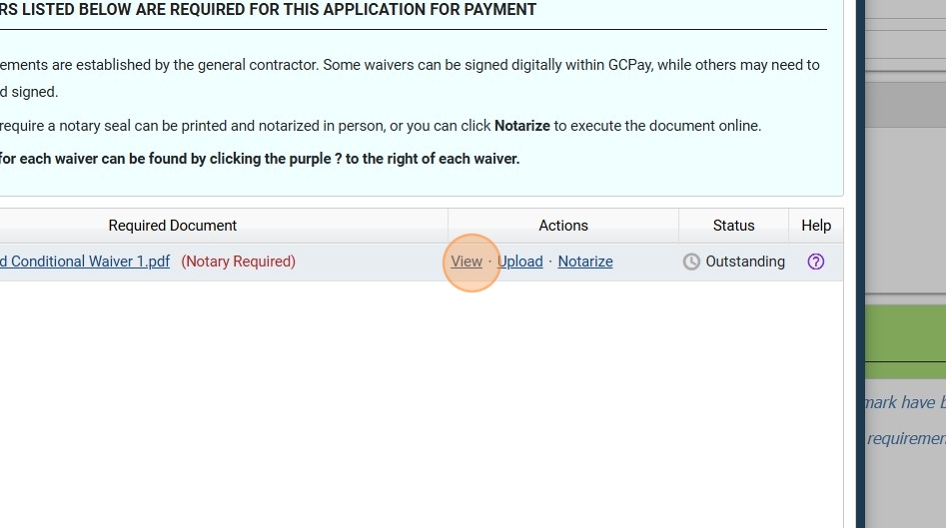946x528 pixels.
Task: Click the red Notary Required label
Action: click(x=238, y=262)
